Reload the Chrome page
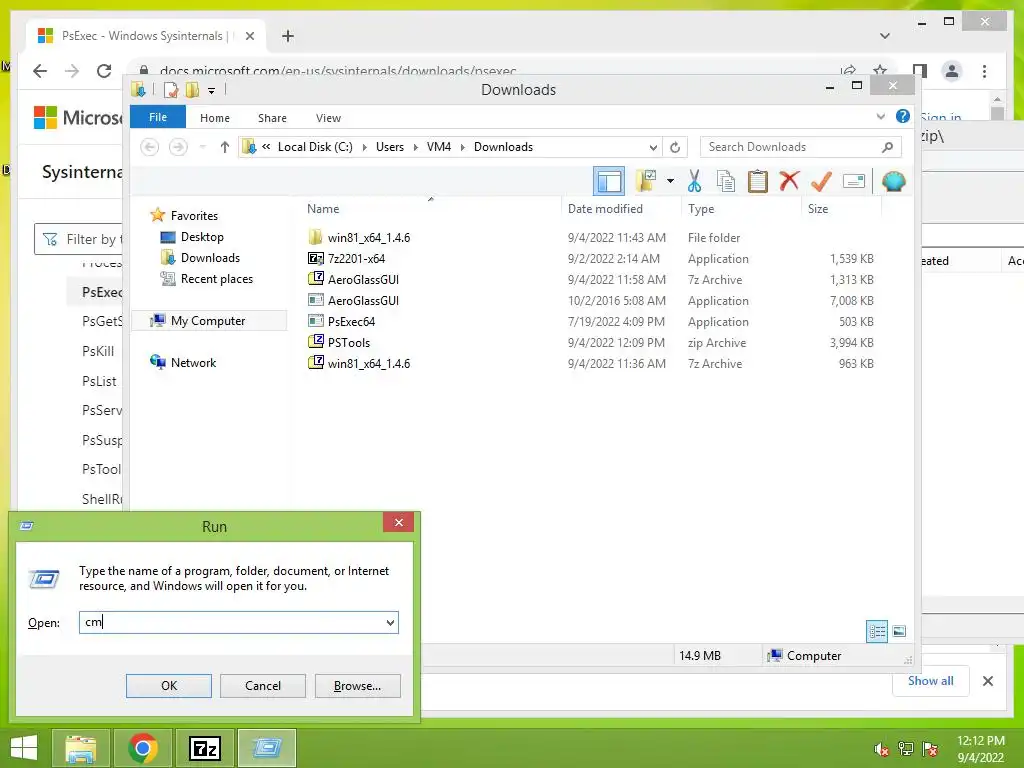1024x768 pixels. [104, 71]
